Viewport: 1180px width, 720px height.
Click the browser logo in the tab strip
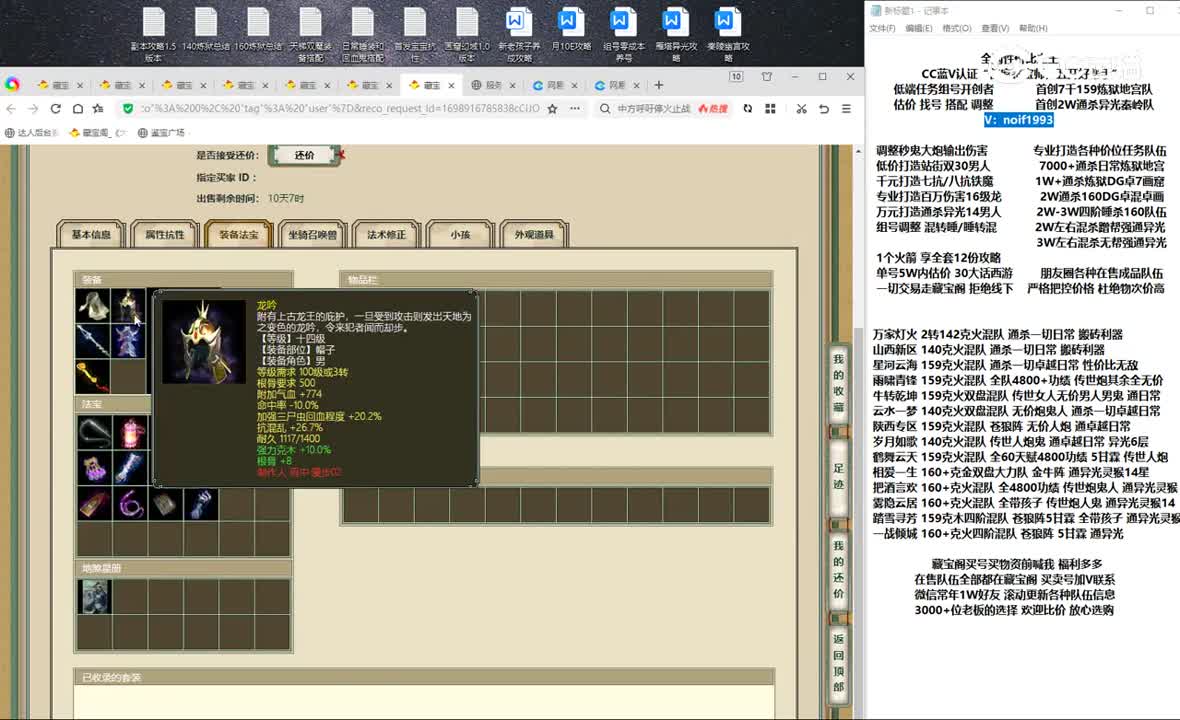[x=12, y=84]
